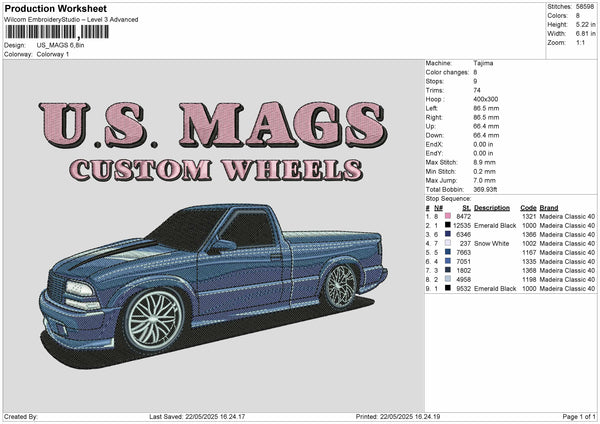Viewport: 600px width, 424px height.
Task: Pick the blue swatch next to 7051
Action: pyautogui.click(x=448, y=261)
